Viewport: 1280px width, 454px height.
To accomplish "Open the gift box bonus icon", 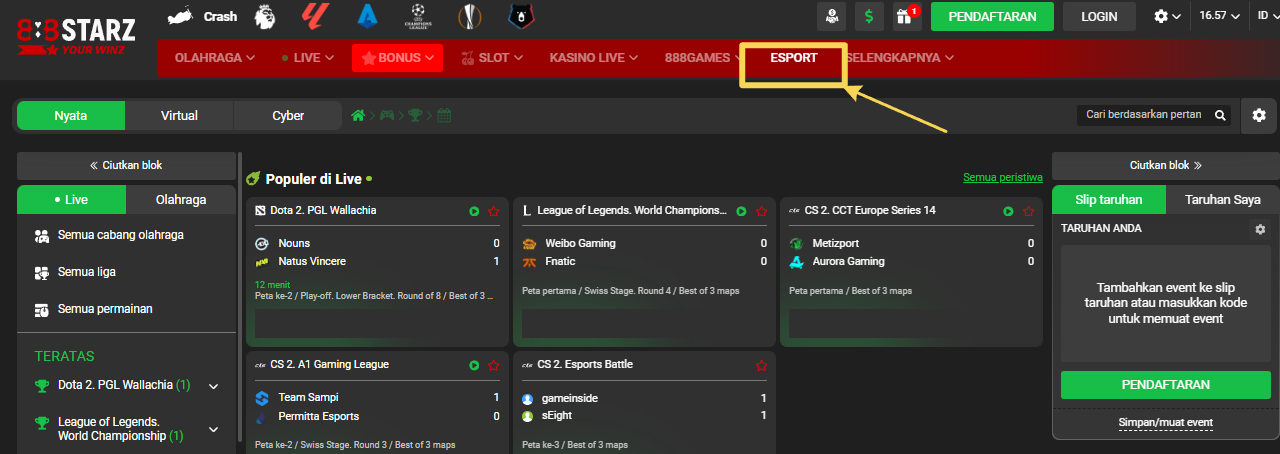I will pyautogui.click(x=906, y=16).
